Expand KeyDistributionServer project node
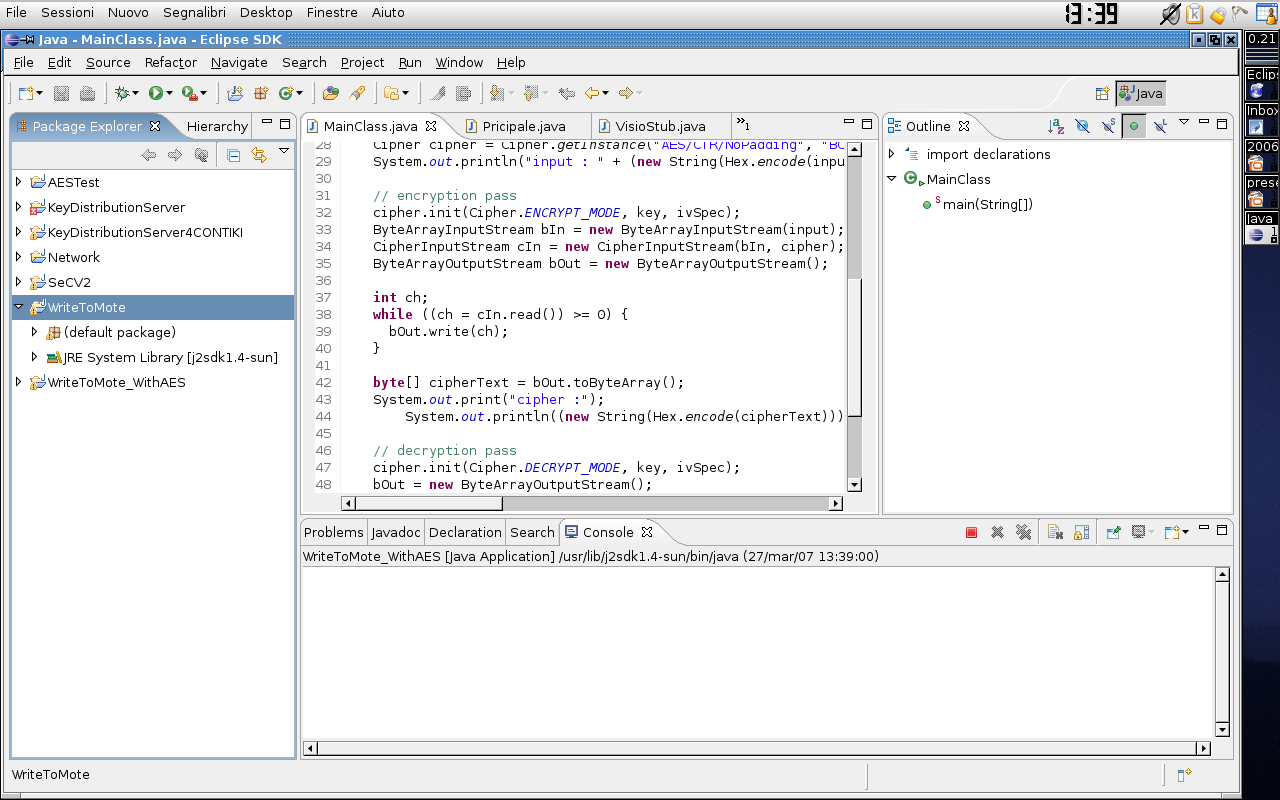 click(19, 207)
